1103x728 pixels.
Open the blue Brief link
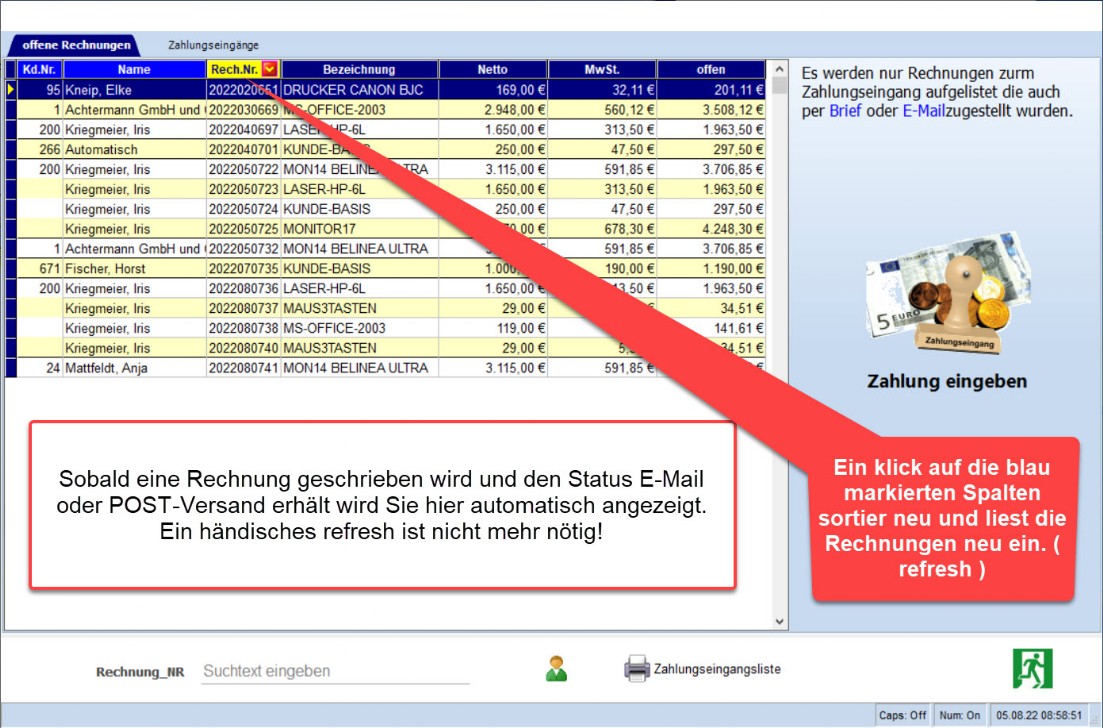coord(843,111)
